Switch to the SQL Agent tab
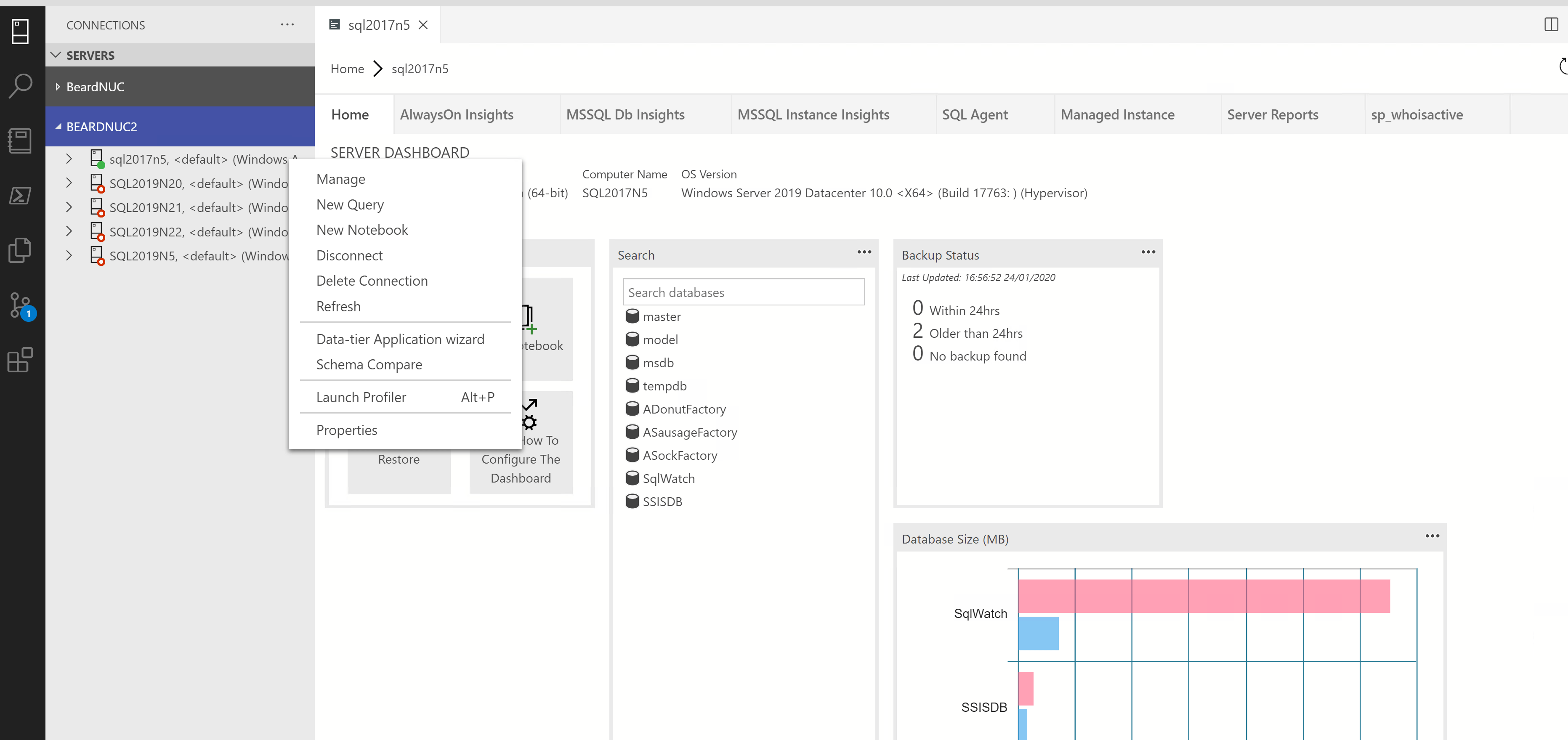 coord(975,114)
